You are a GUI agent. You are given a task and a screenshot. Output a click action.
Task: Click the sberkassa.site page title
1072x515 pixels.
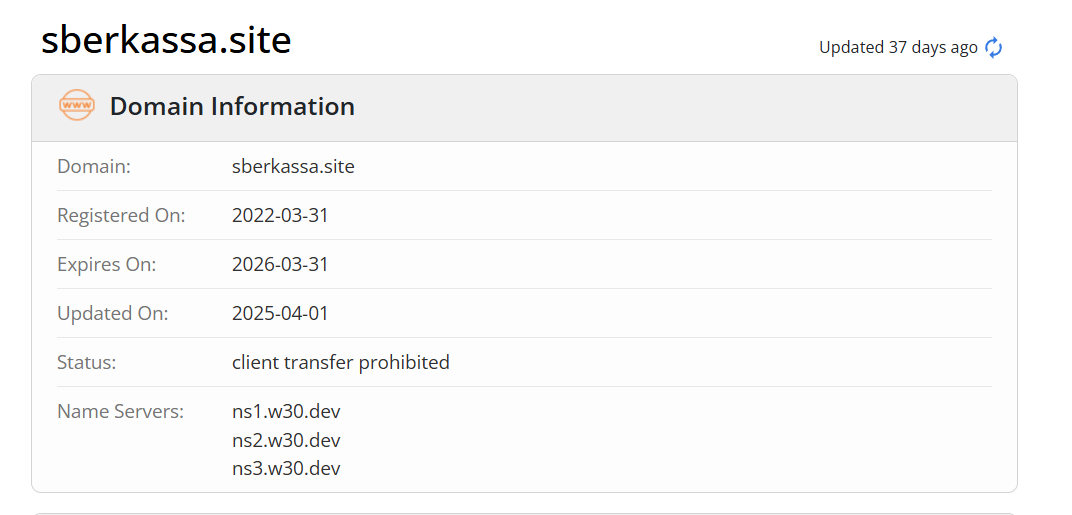[166, 40]
